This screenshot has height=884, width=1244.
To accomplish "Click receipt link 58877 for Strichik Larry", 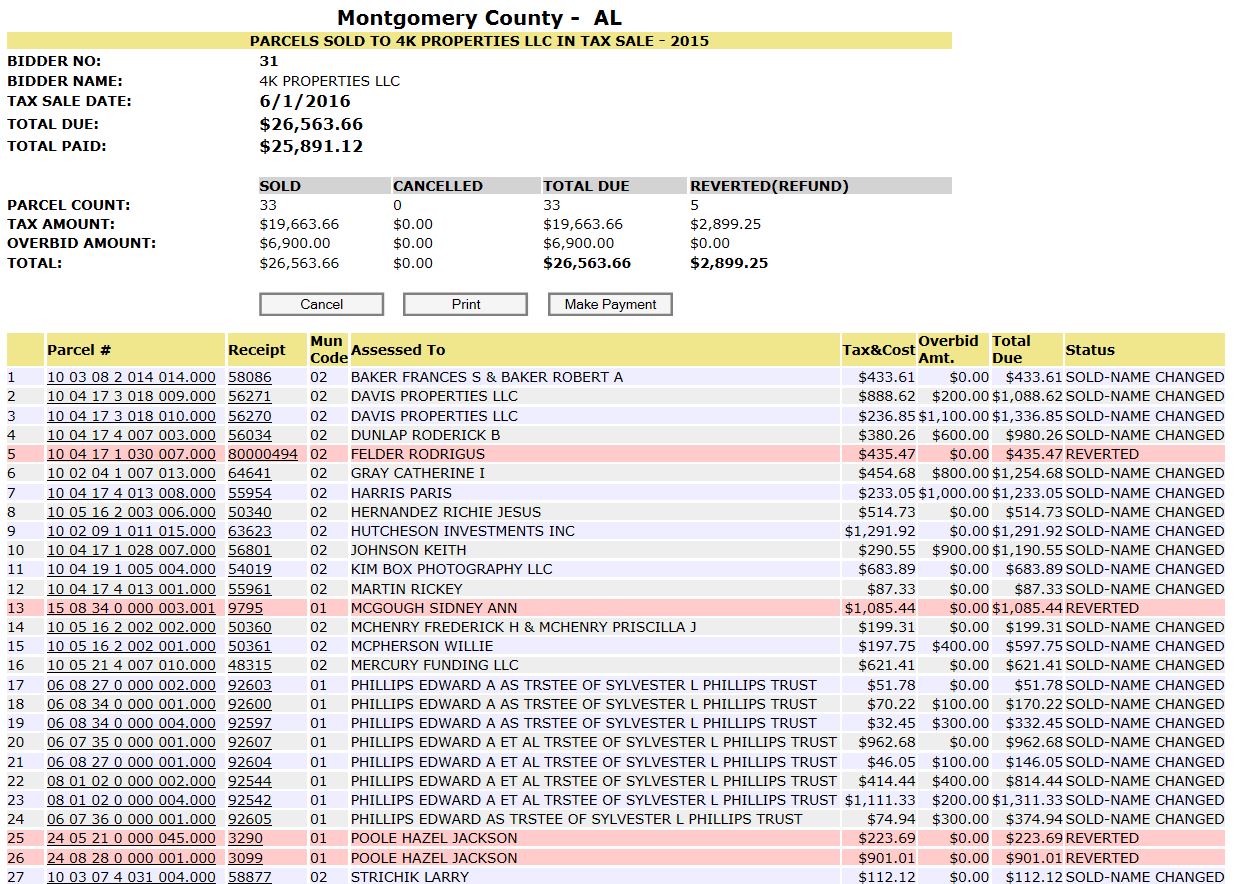I will (249, 877).
